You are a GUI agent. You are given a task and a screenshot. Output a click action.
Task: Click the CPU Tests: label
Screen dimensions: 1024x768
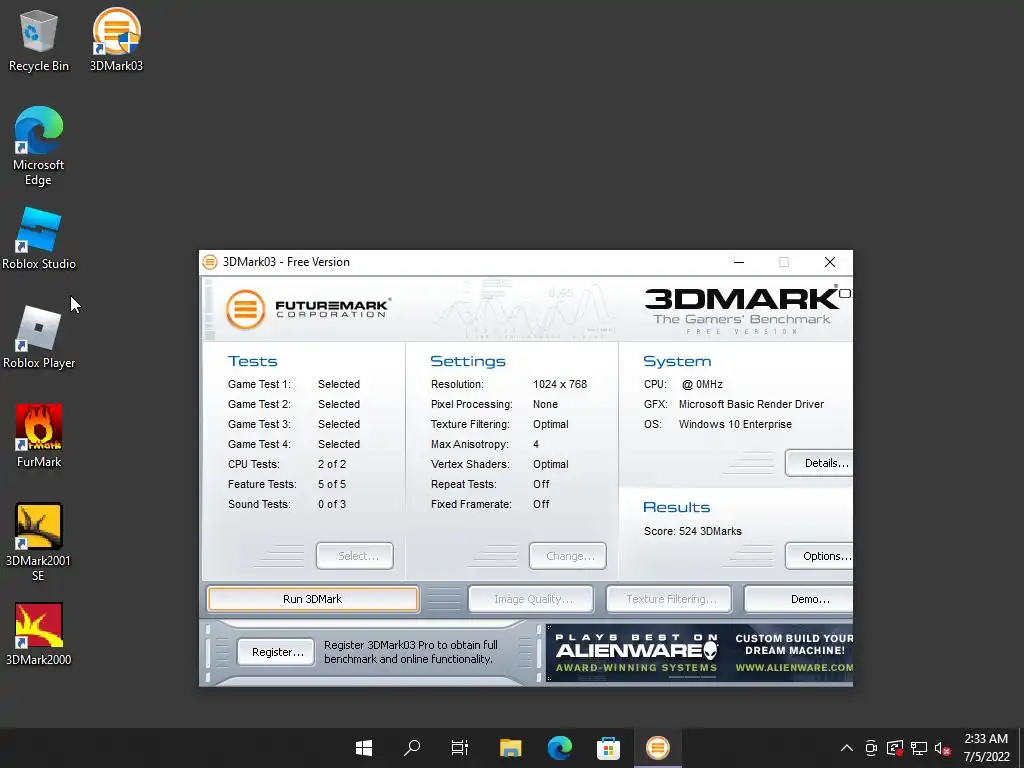253,464
